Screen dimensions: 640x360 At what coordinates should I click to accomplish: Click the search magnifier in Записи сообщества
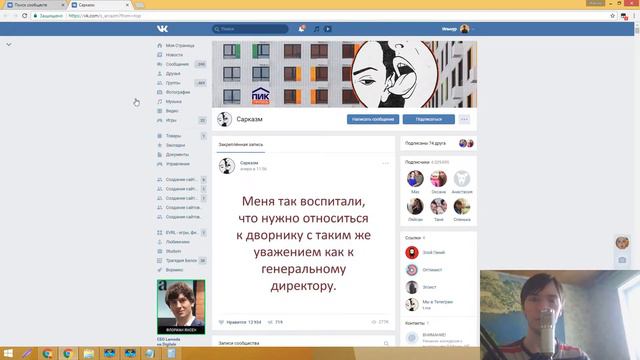(x=386, y=343)
